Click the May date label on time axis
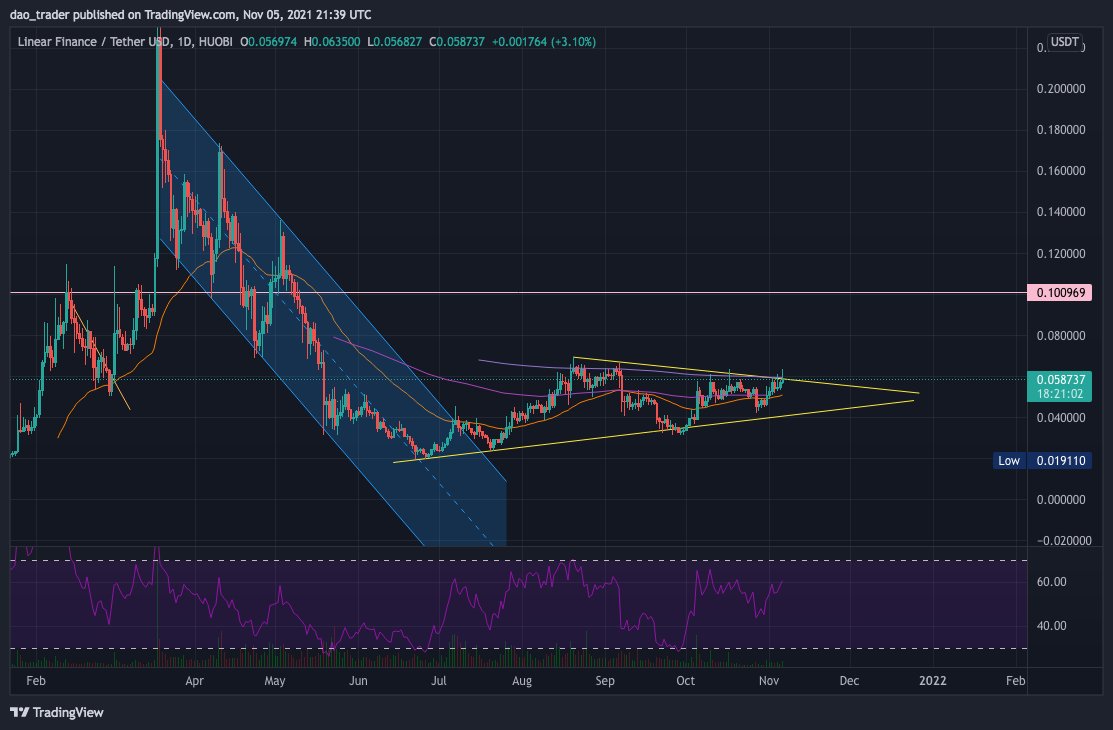This screenshot has height=730, width=1113. [274, 681]
